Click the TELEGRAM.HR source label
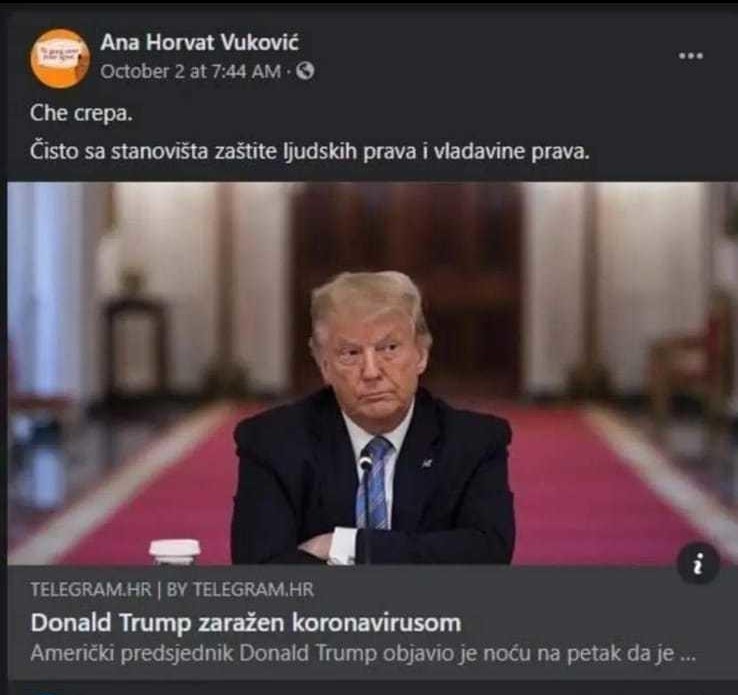Image resolution: width=738 pixels, height=695 pixels. [91, 590]
